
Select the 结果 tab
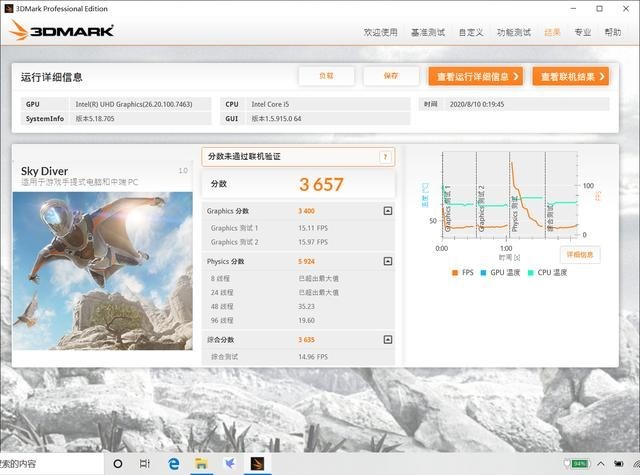(x=552, y=32)
